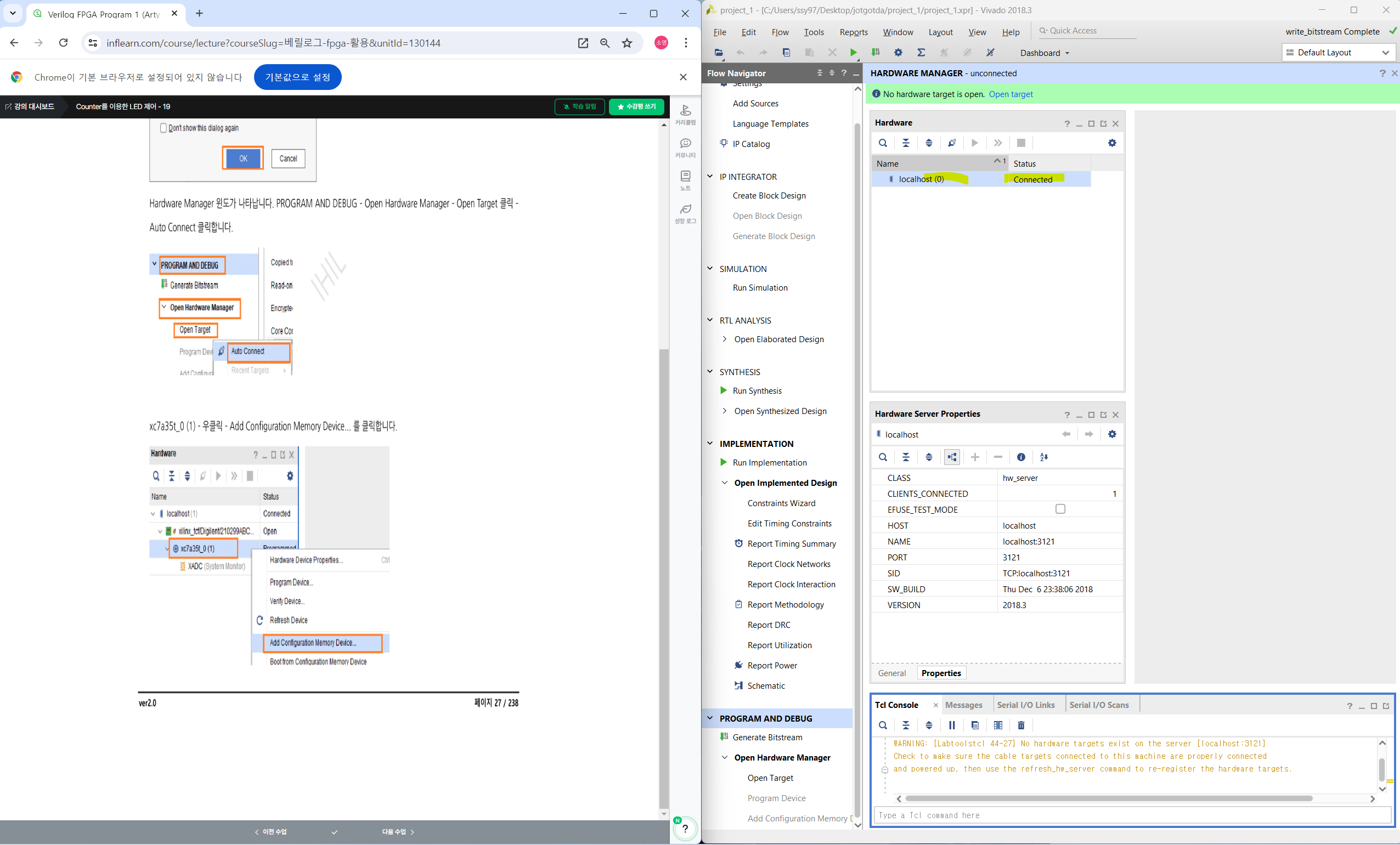1400x845 pixels.
Task: Click sort properties icon in Server Properties
Action: 1044,457
